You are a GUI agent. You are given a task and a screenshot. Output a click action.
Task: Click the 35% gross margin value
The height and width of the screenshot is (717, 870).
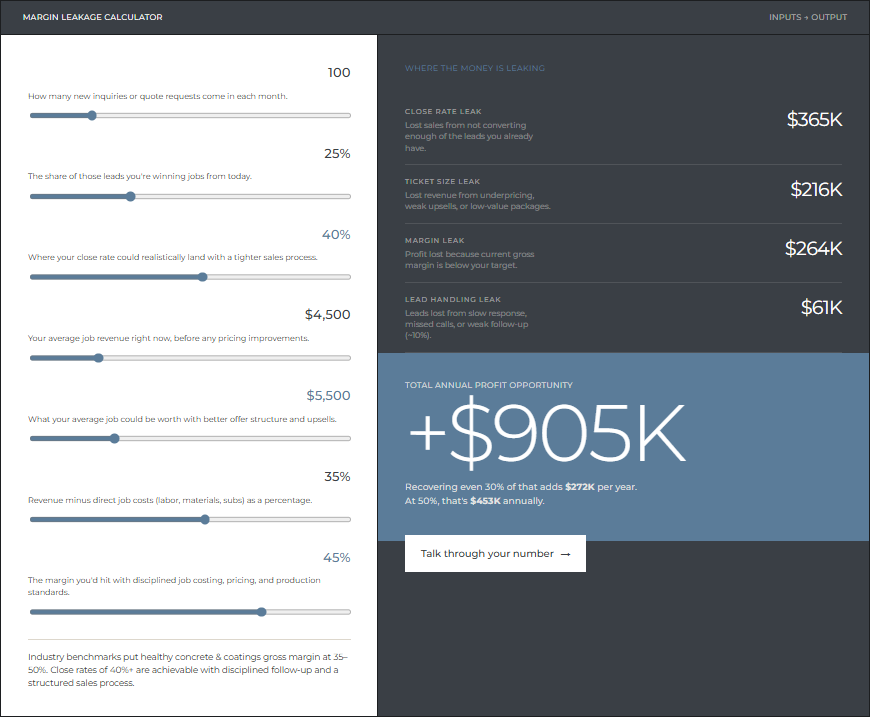(x=337, y=477)
